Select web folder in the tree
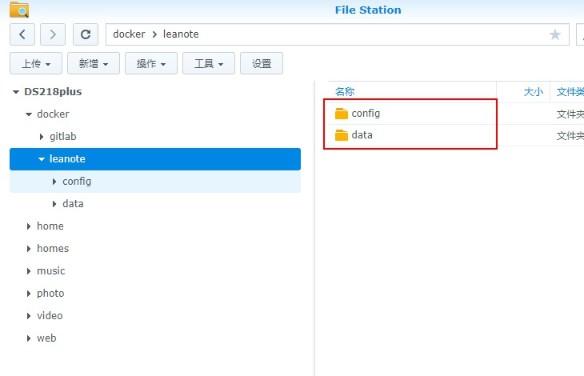Screen dimensions: 584x376 point(47,338)
